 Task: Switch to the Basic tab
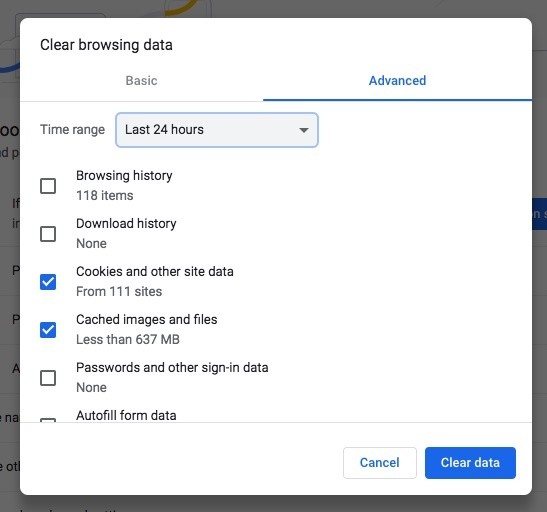(x=141, y=81)
